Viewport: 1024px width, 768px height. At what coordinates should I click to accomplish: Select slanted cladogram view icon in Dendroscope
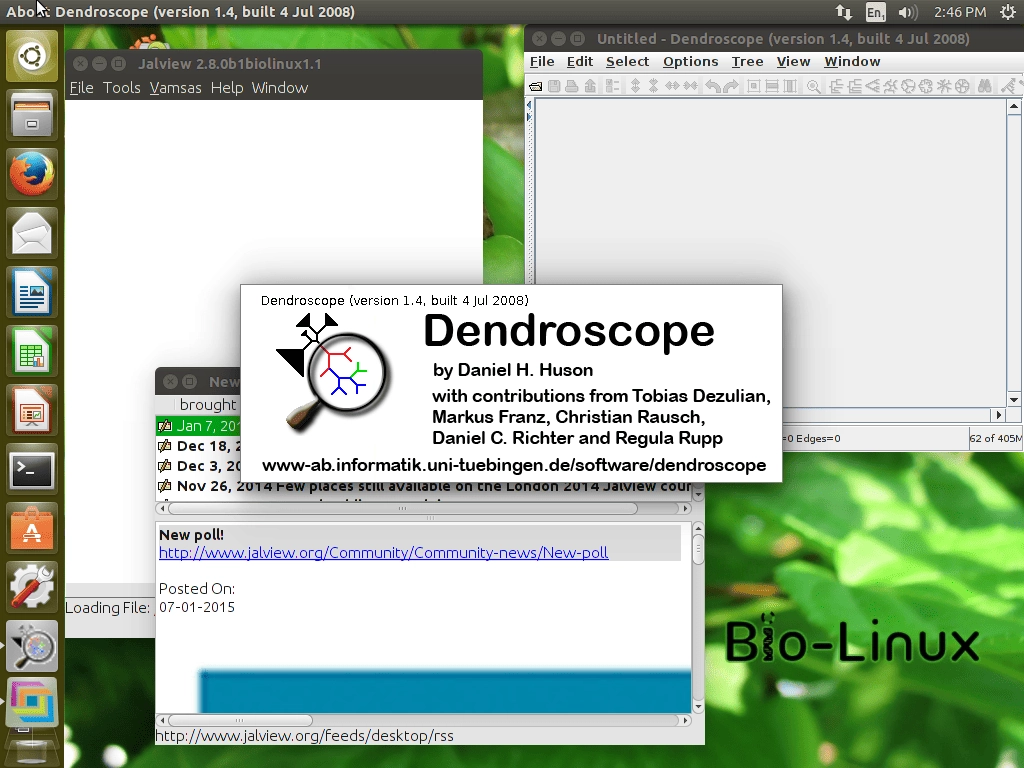point(872,86)
